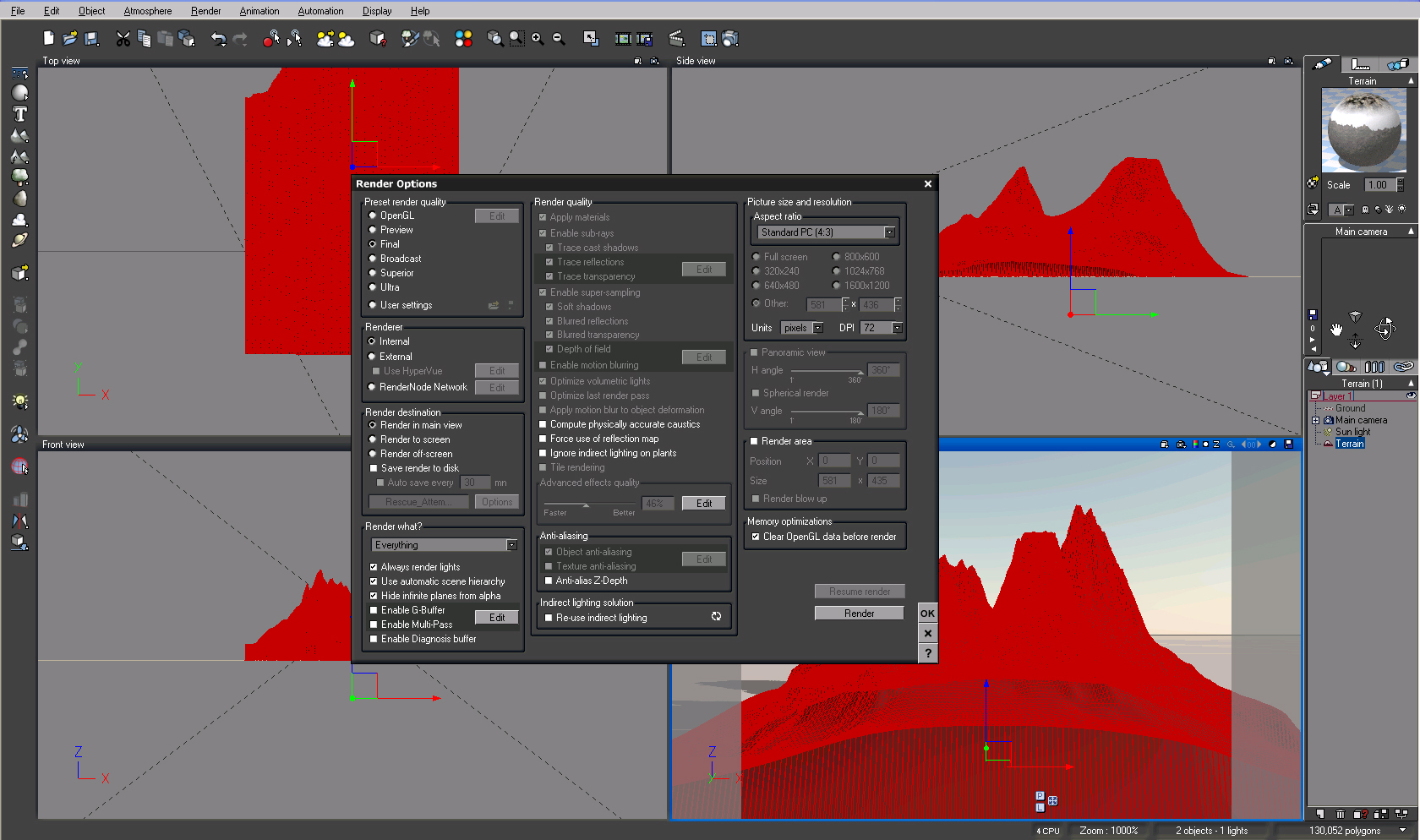Switch to the links tab in world browser
The width and height of the screenshot is (1420, 840).
pos(1403,367)
